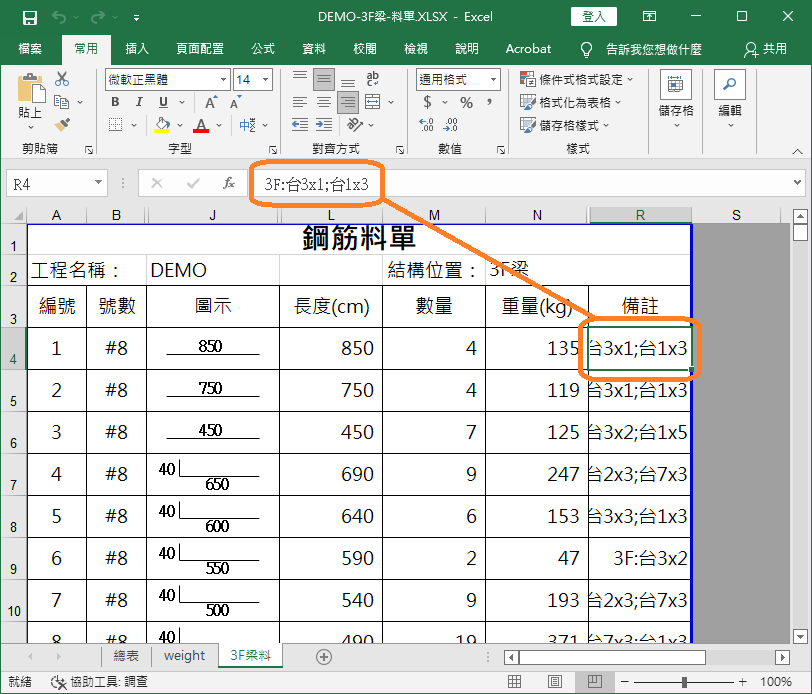Image resolution: width=812 pixels, height=694 pixels.
Task: Click the Decrease Font Size icon
Action: point(236,102)
